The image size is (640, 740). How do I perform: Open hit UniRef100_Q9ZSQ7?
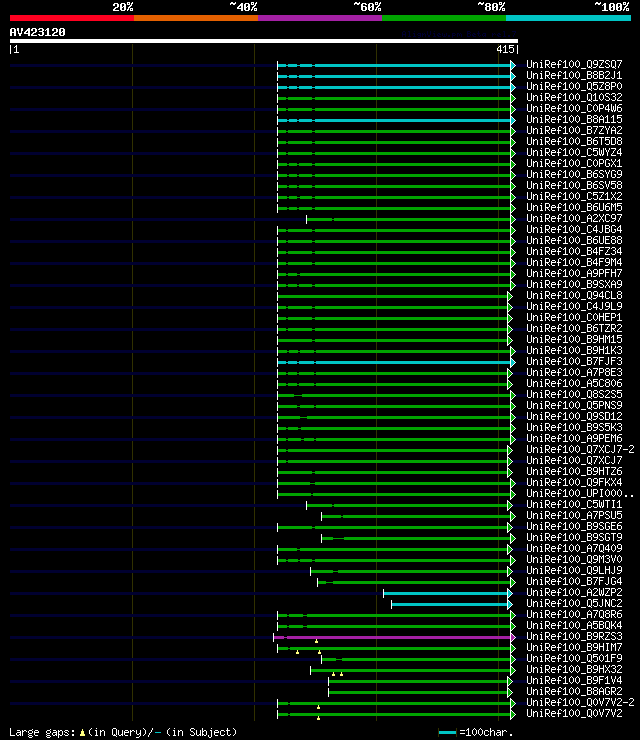pyautogui.click(x=574, y=64)
